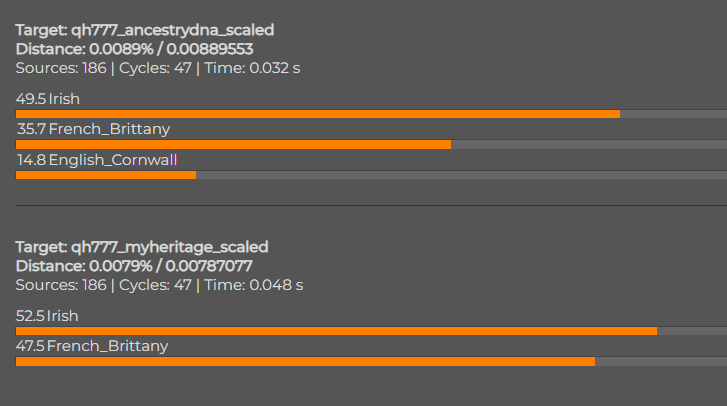Screen dimensions: 727x406
Task: Click the Target qh777_myheritage_scaled heading
Action: [x=142, y=247]
